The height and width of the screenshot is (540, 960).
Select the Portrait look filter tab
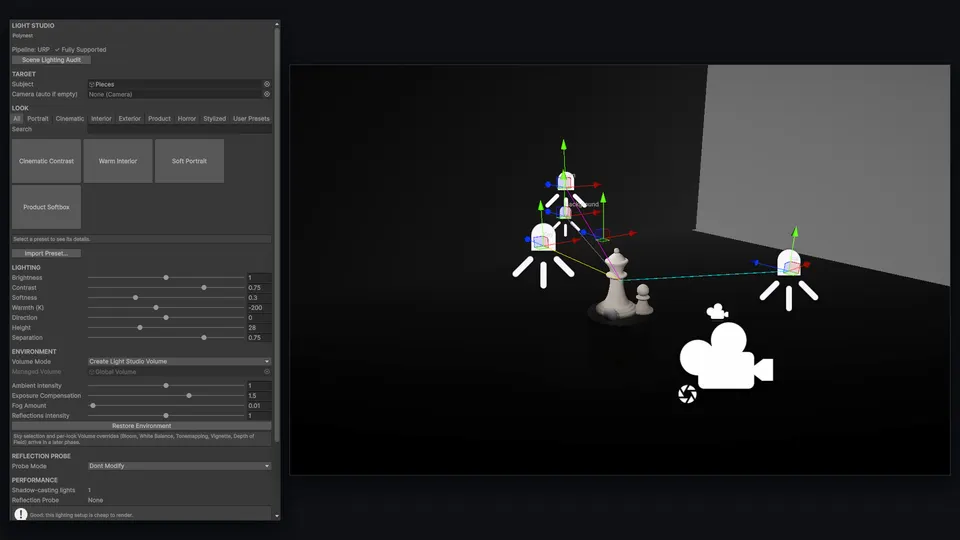pos(38,119)
